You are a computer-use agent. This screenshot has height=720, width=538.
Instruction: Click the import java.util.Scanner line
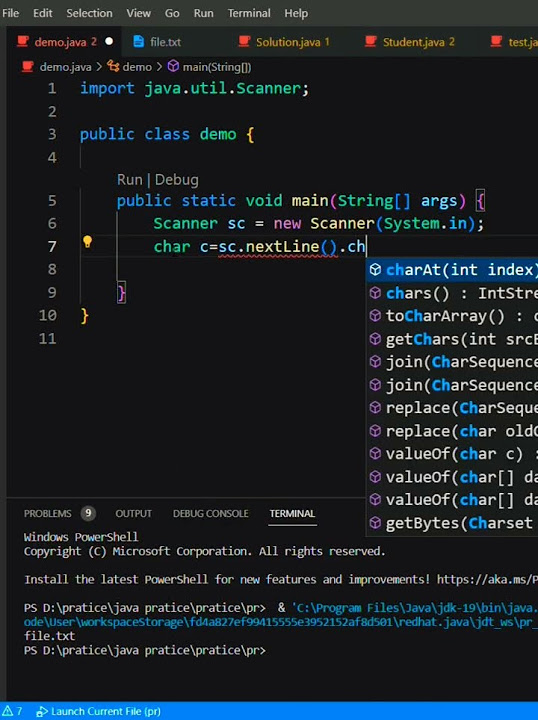pyautogui.click(x=195, y=88)
